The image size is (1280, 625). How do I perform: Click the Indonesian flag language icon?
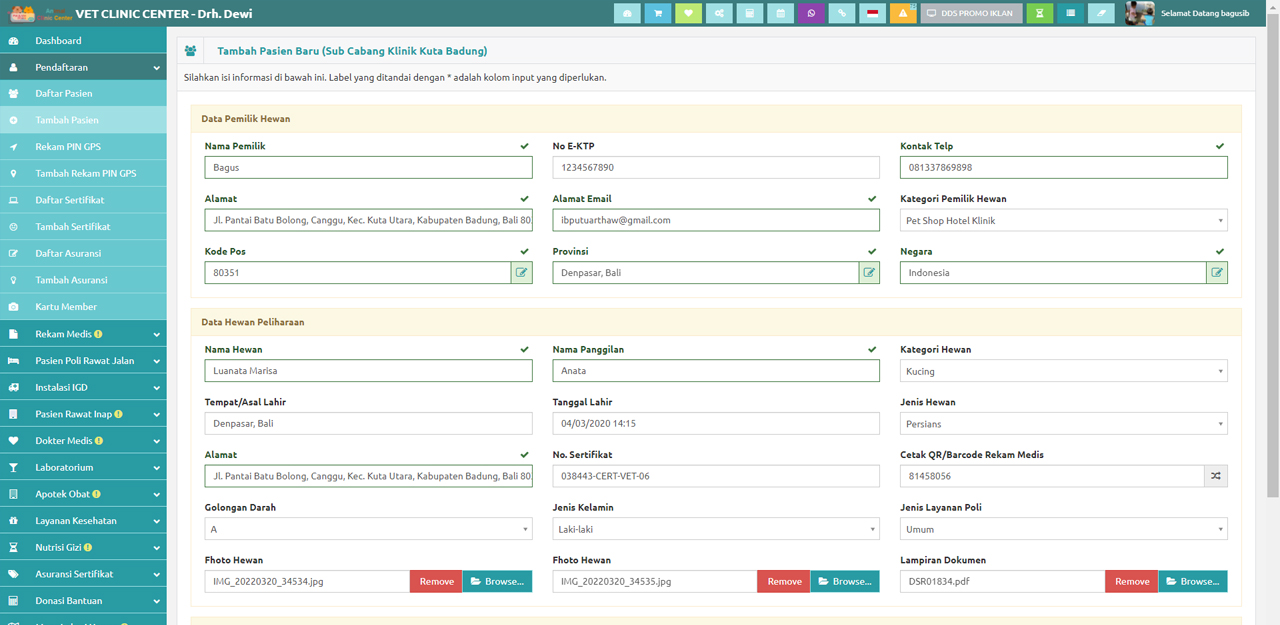point(872,13)
